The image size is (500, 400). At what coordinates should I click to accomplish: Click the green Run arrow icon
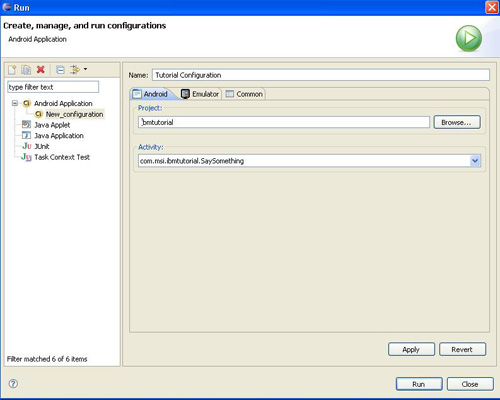click(469, 38)
